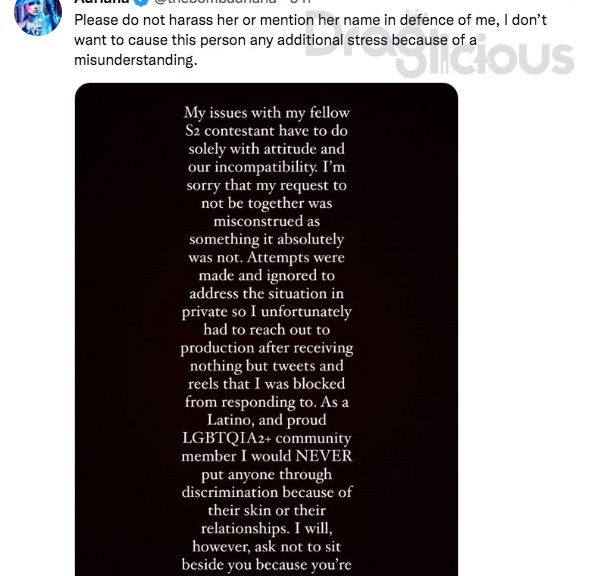Open the tweet author's profile avatar
Image resolution: width=593 pixels, height=576 pixels.
pyautogui.click(x=38, y=15)
